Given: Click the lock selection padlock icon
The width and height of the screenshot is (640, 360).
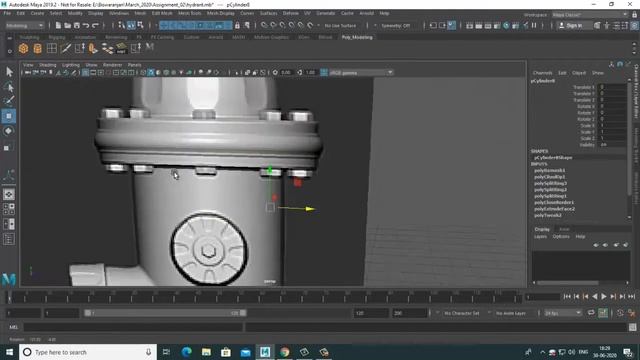Looking at the screenshot, I should (237, 25).
